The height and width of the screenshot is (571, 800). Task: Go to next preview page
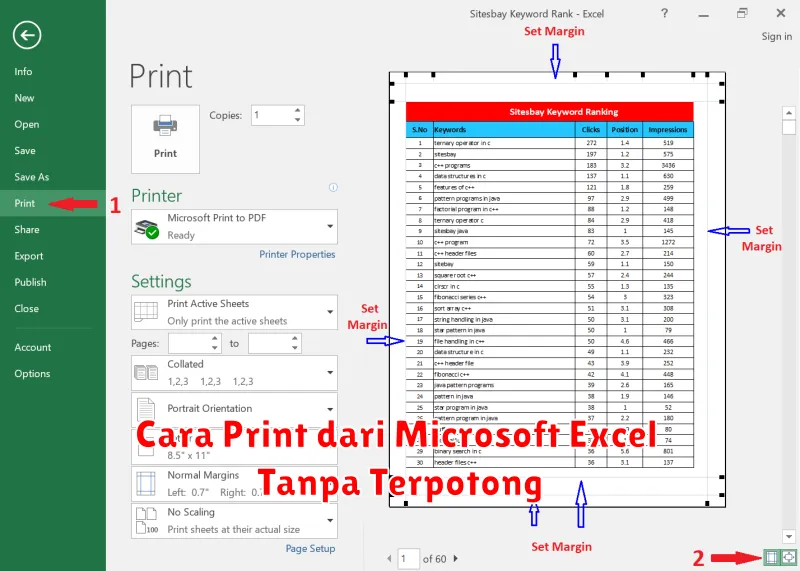(456, 559)
